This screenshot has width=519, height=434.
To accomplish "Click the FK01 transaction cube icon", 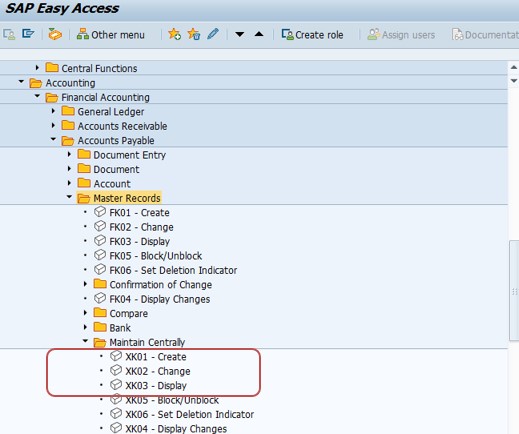I will point(100,212).
